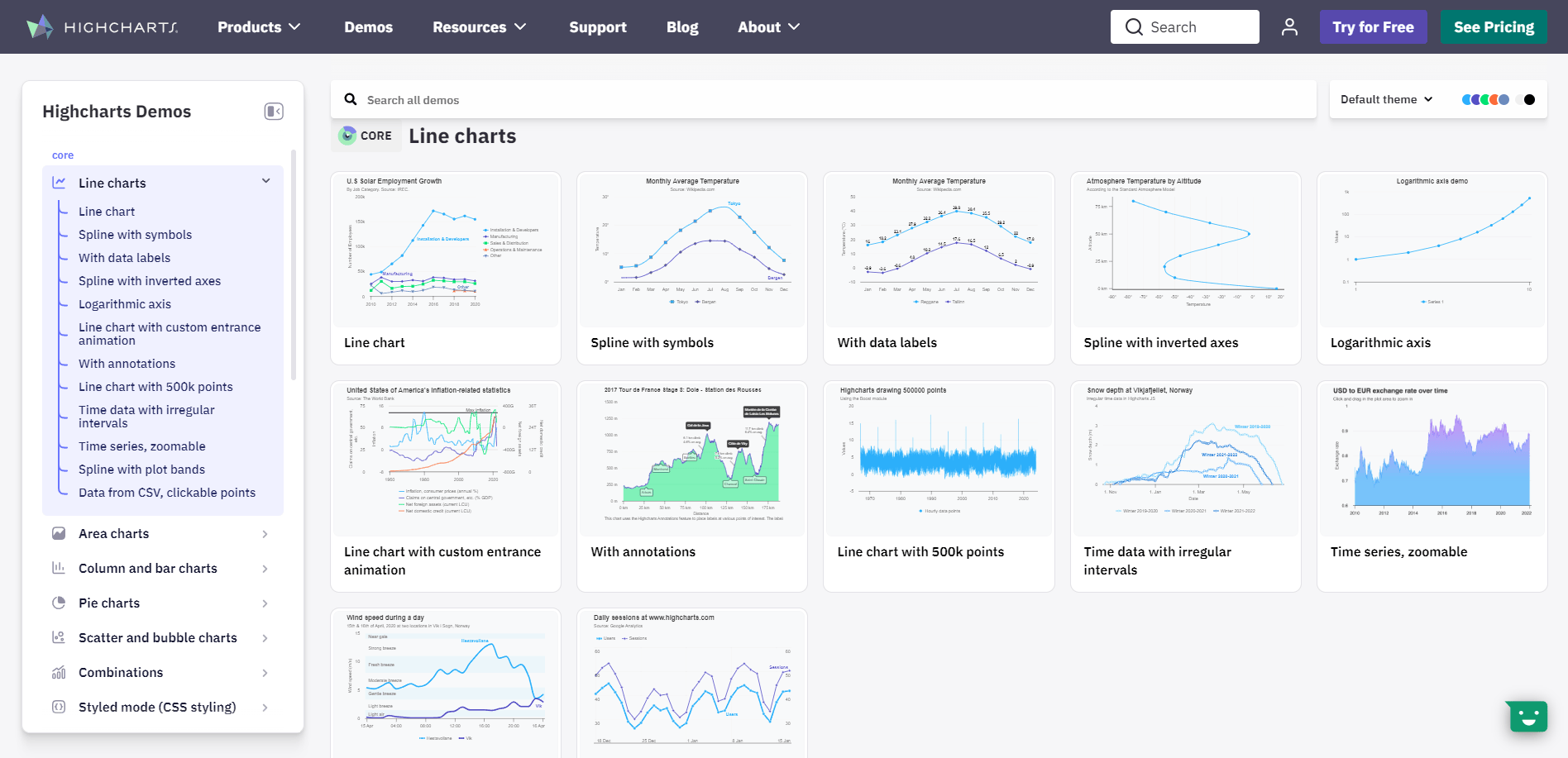Open Spline with plot bands sidebar link
This screenshot has height=758, width=1568.
point(141,470)
